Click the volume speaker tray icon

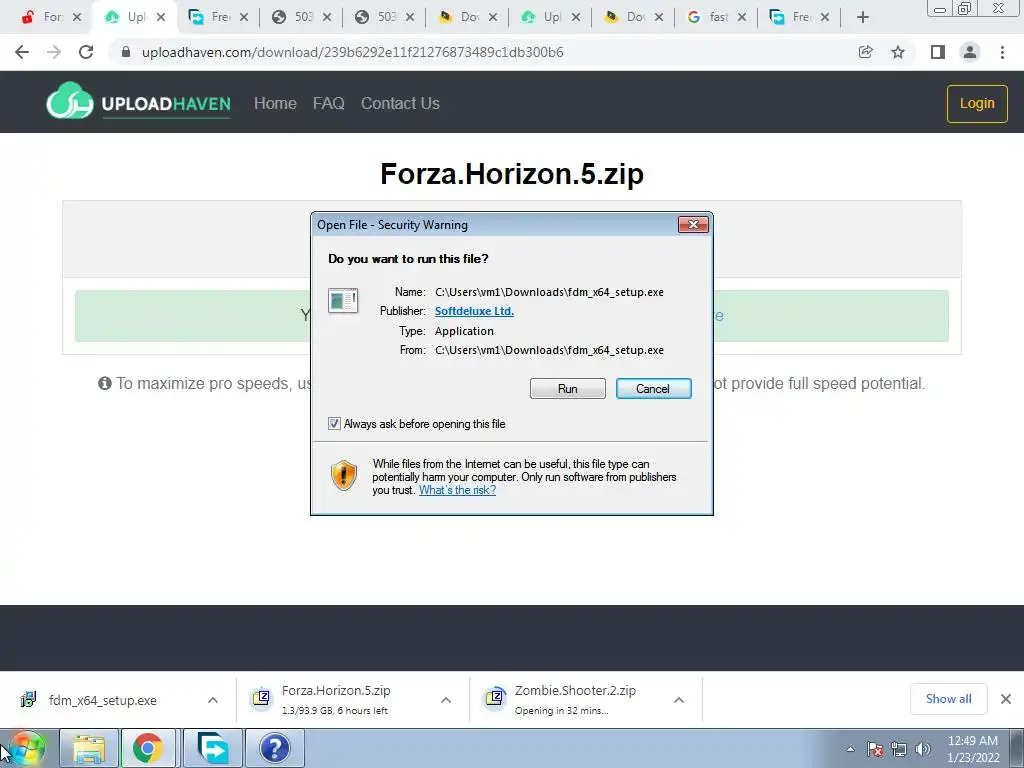[x=923, y=749]
